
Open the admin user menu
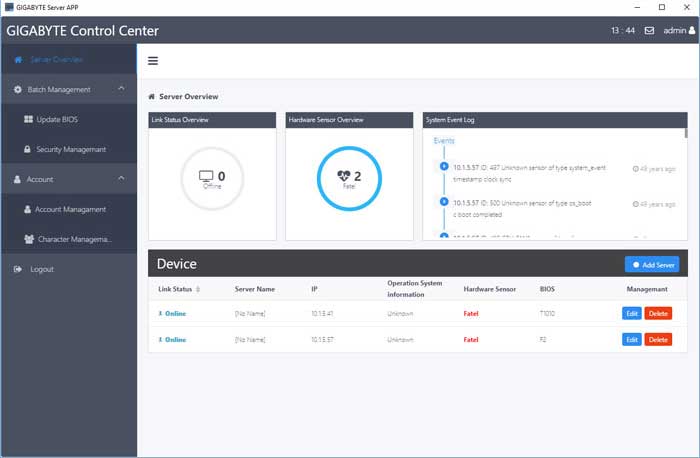pyautogui.click(x=679, y=30)
